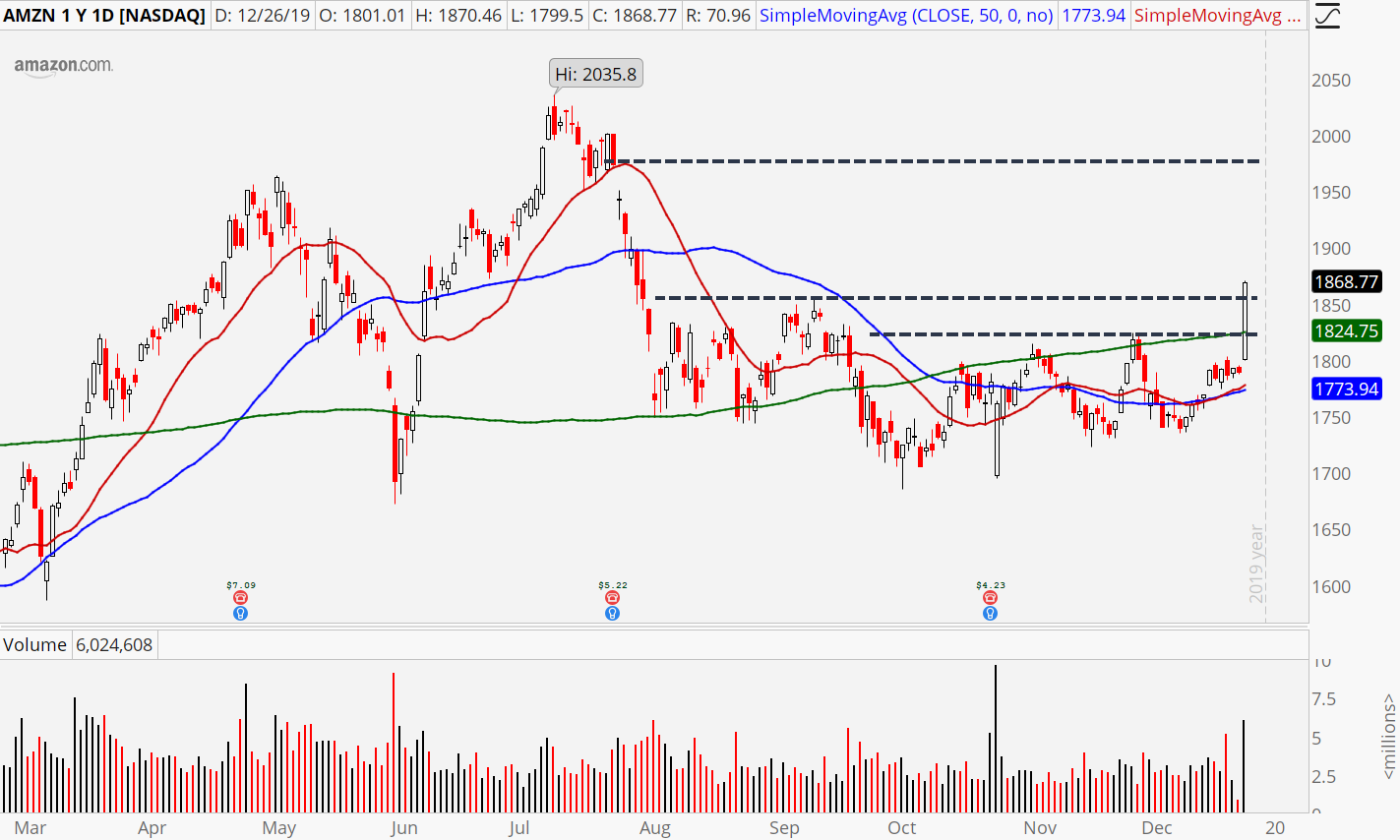The width and height of the screenshot is (1400, 840).
Task: Click the Apr label on the time axis
Action: pyautogui.click(x=152, y=828)
